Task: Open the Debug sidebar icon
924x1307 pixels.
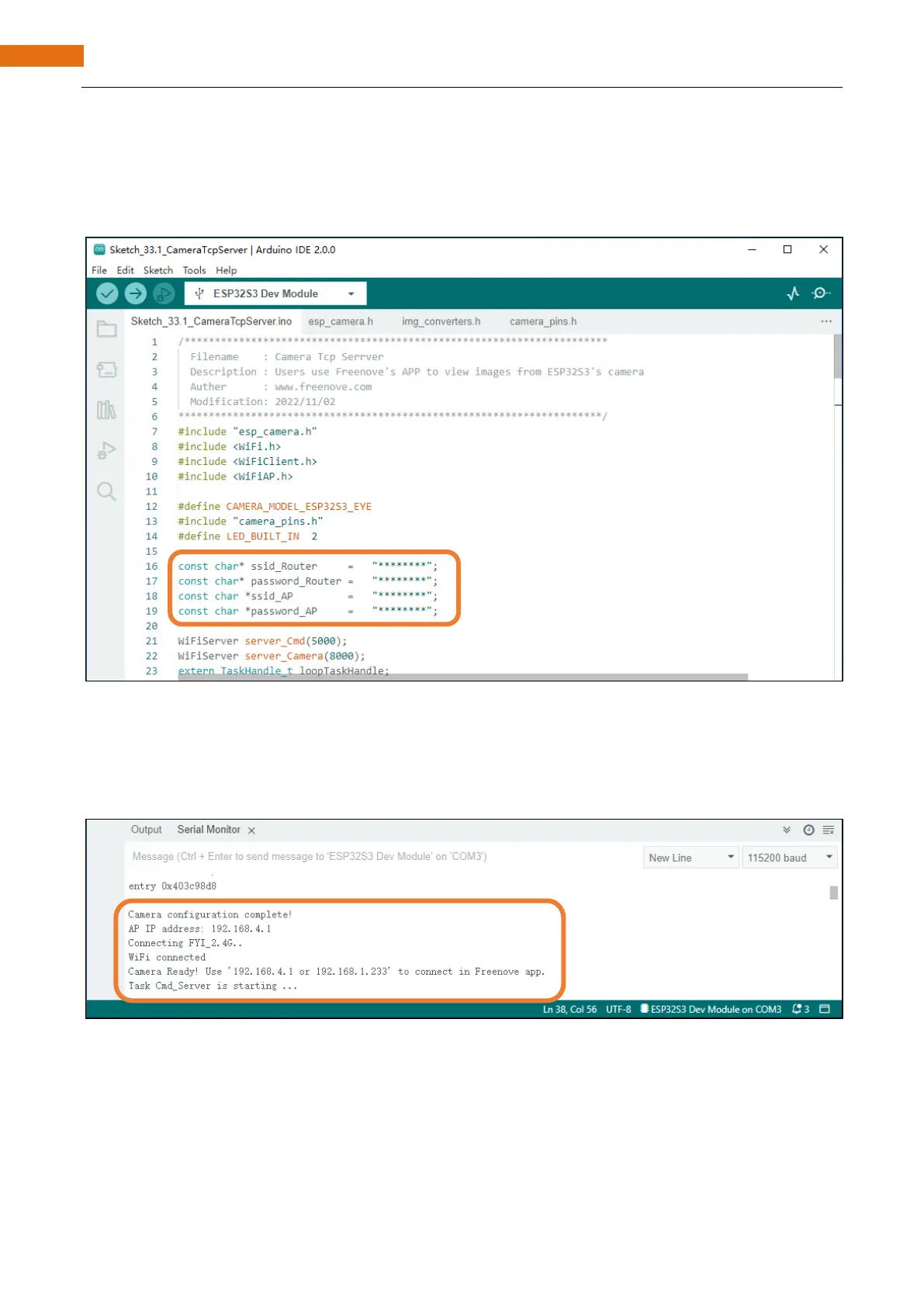Action: click(107, 450)
